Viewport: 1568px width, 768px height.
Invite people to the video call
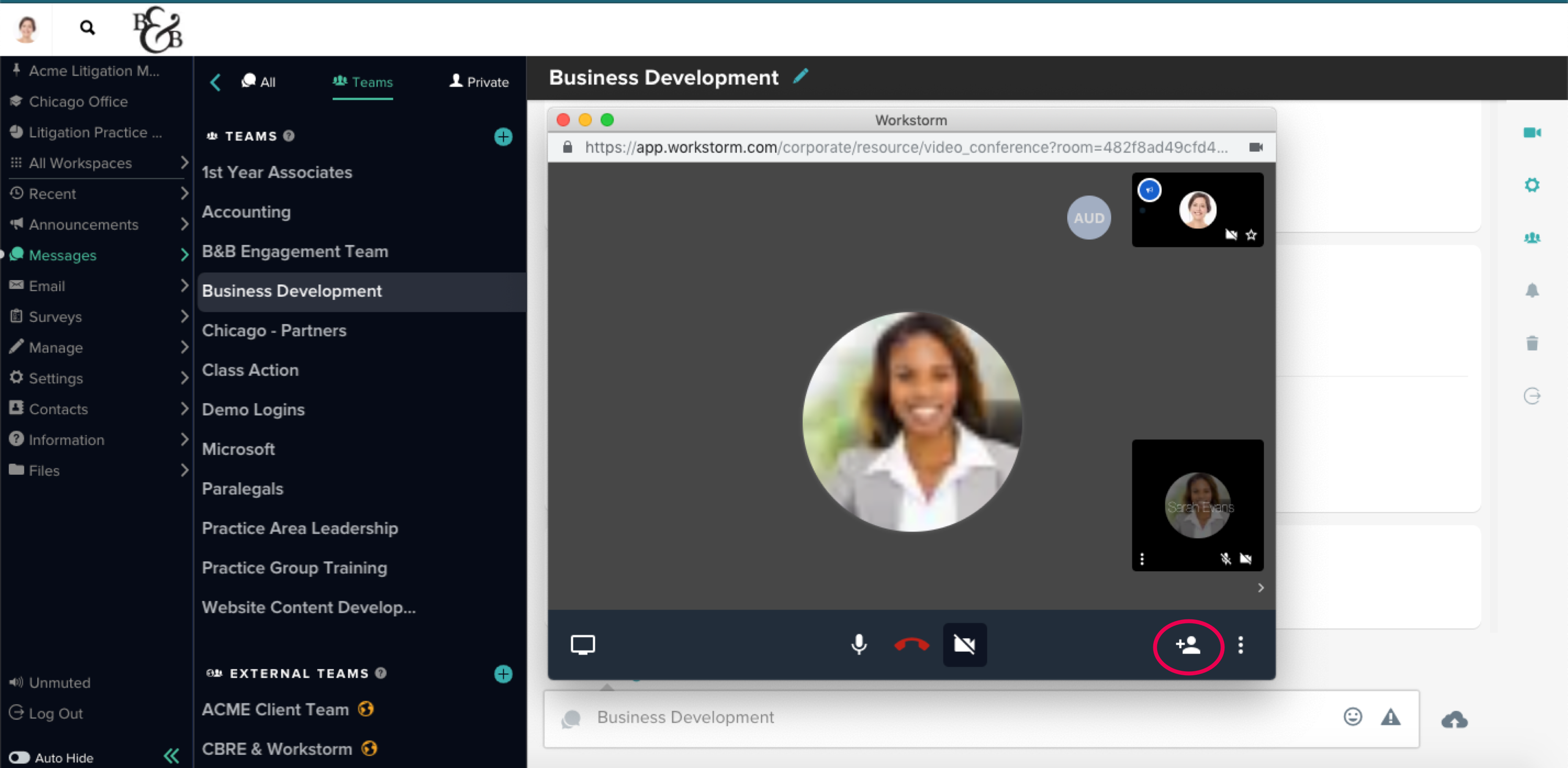1188,646
